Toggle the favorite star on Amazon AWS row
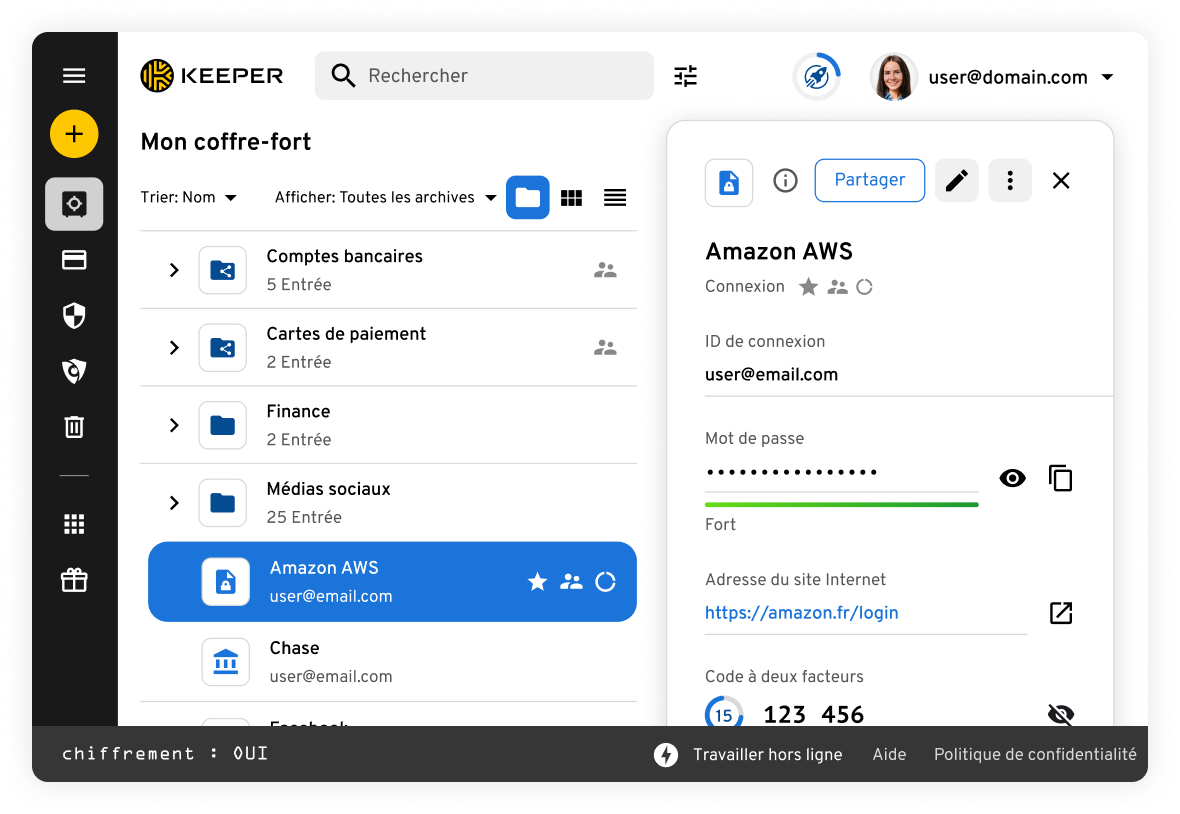1180x814 pixels. click(537, 582)
